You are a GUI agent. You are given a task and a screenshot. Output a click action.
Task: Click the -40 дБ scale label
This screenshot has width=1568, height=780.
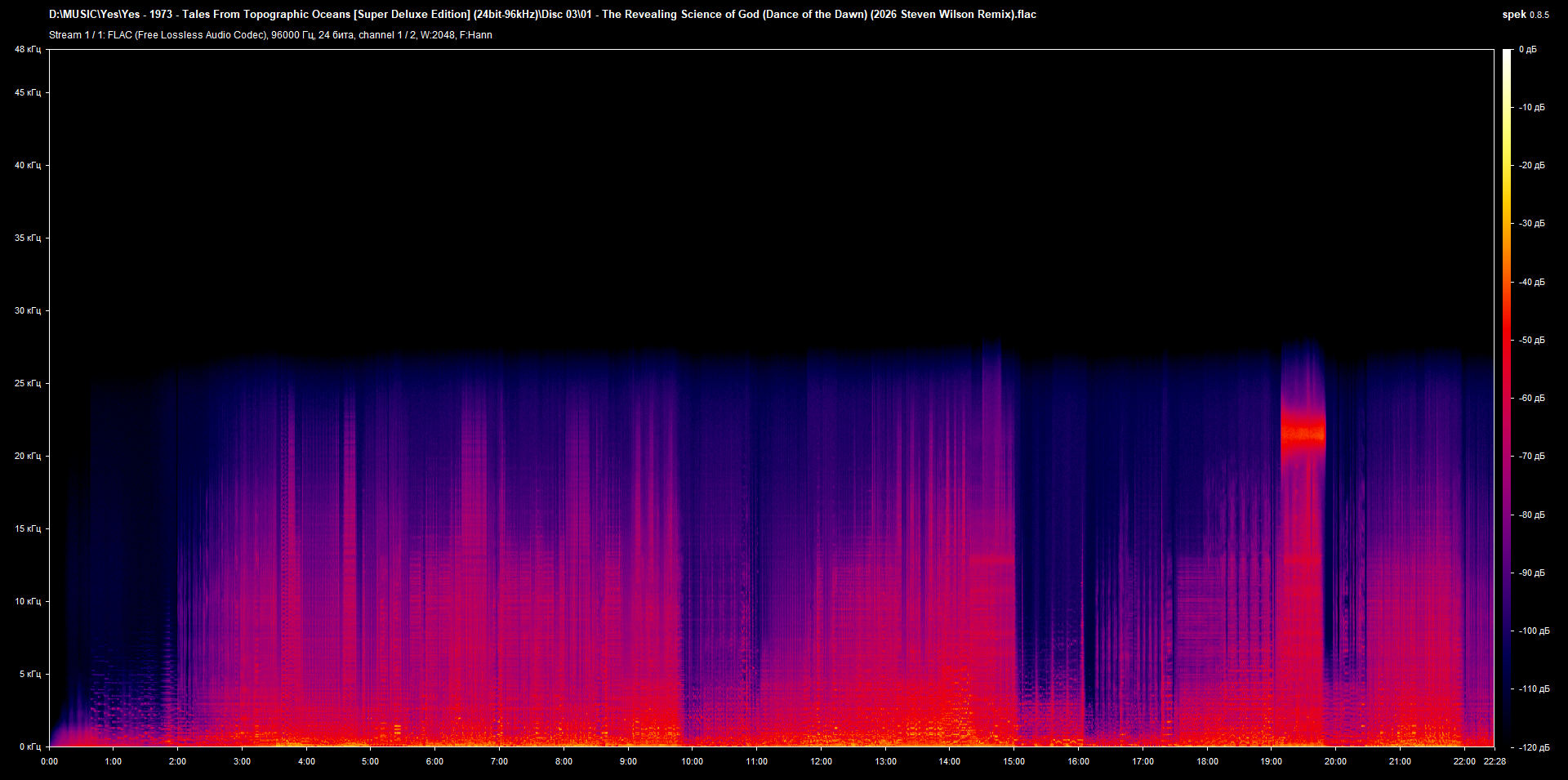[1532, 283]
